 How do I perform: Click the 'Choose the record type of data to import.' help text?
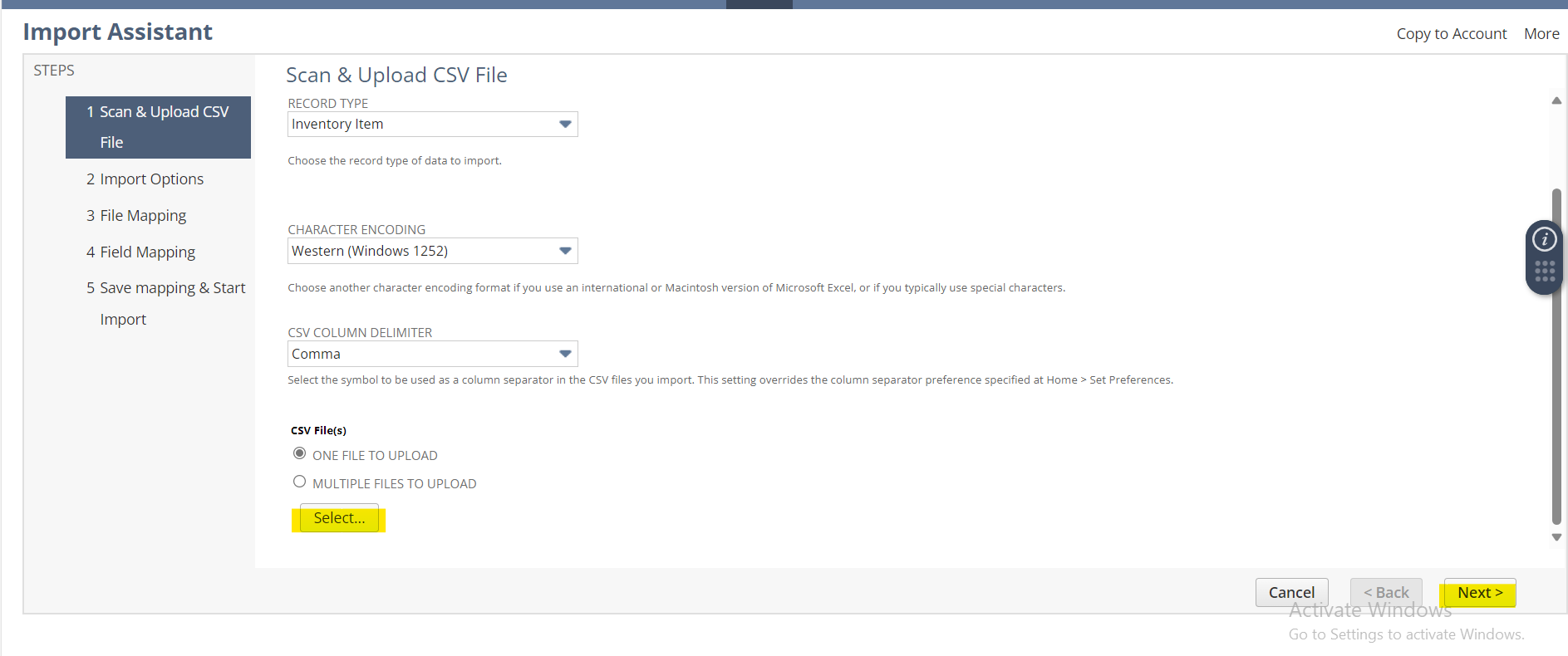click(x=395, y=160)
